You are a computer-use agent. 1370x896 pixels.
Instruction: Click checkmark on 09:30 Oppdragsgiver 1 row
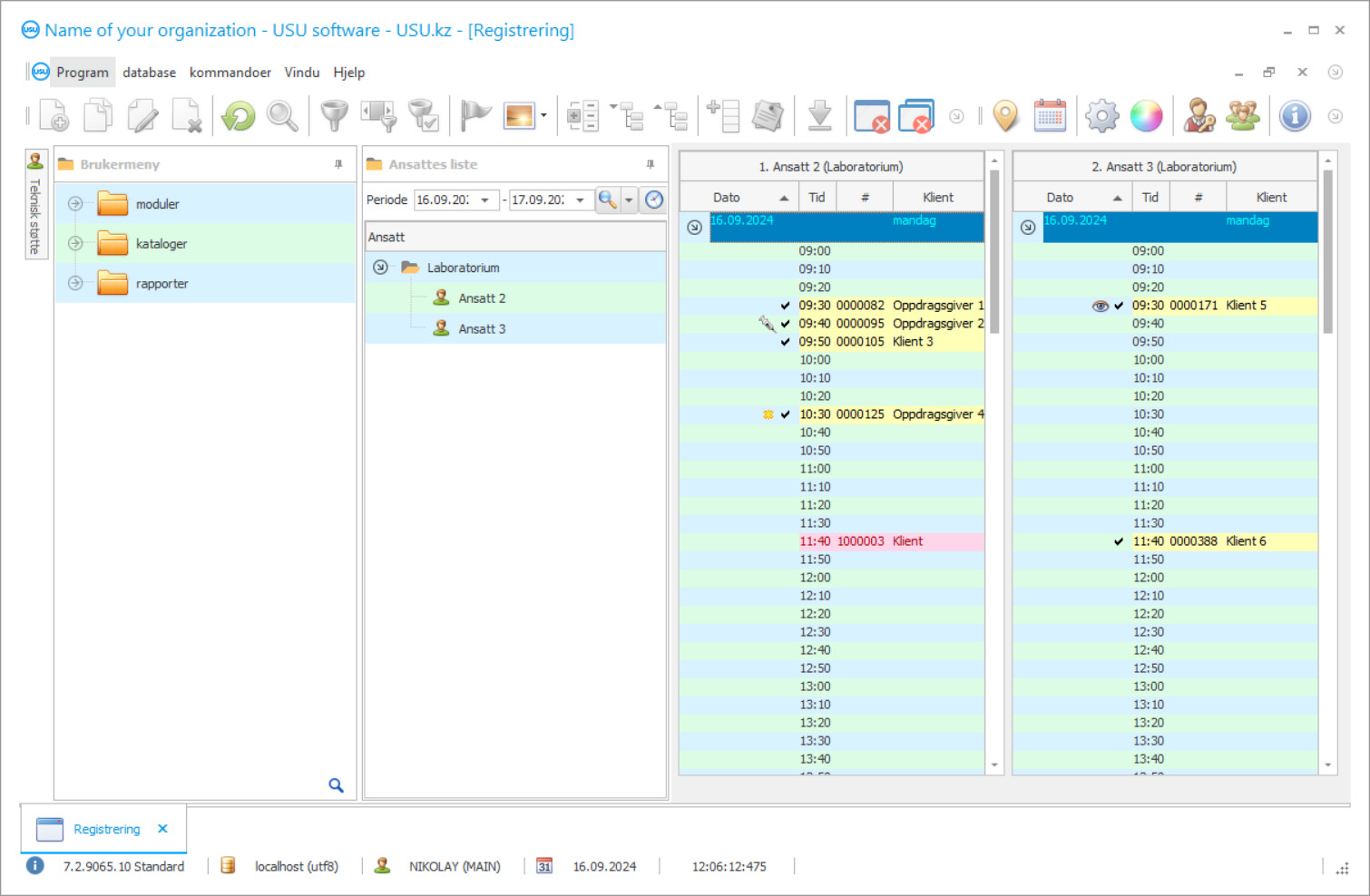(x=785, y=306)
